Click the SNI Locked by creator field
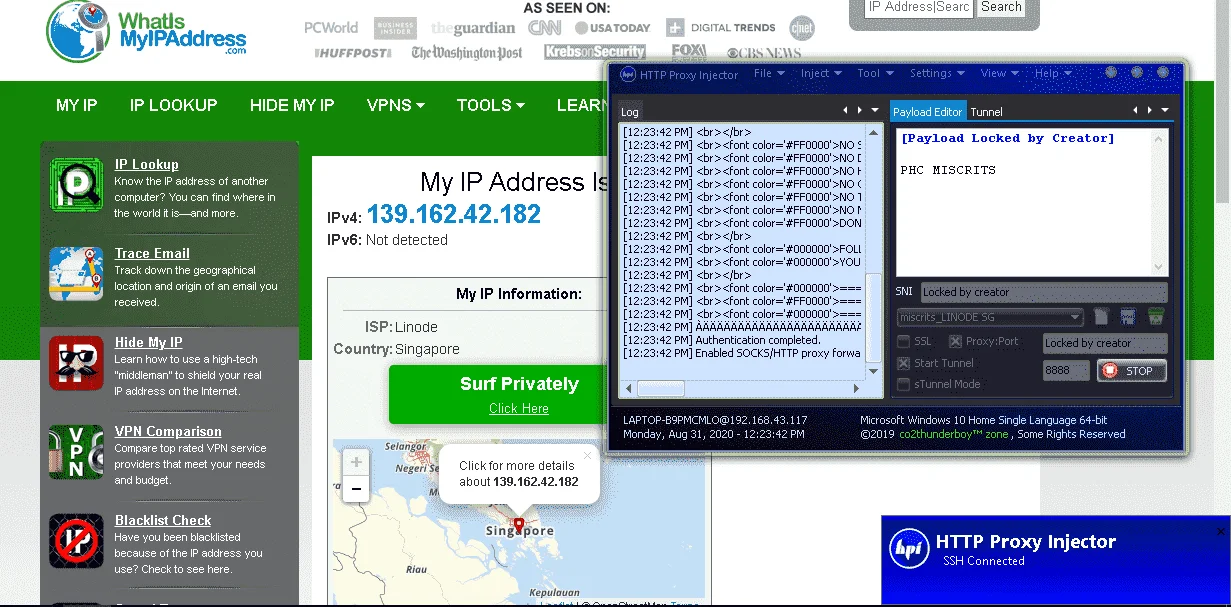Screen dimensions: 1231x607 1043,292
